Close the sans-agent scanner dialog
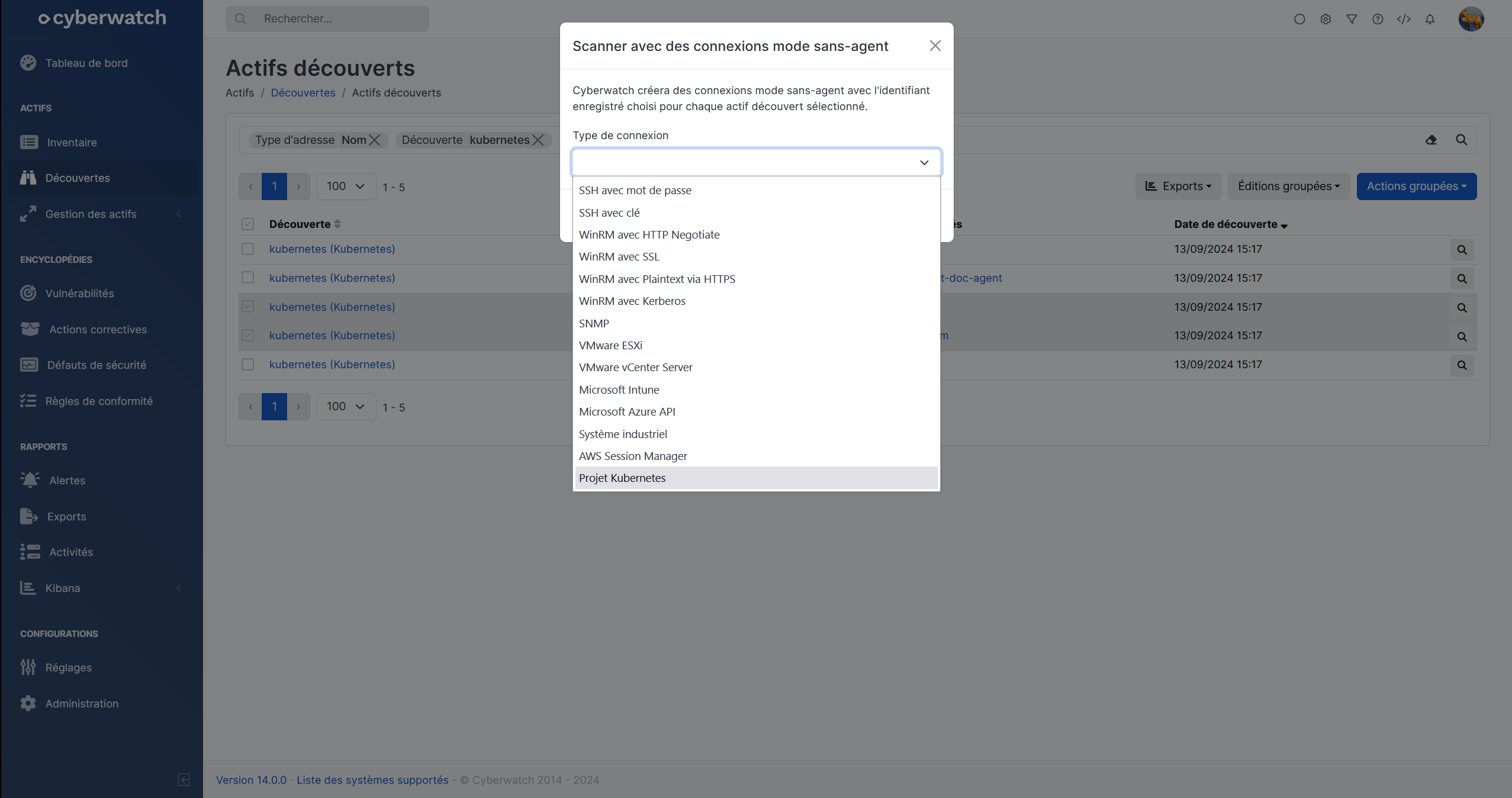 pos(935,46)
